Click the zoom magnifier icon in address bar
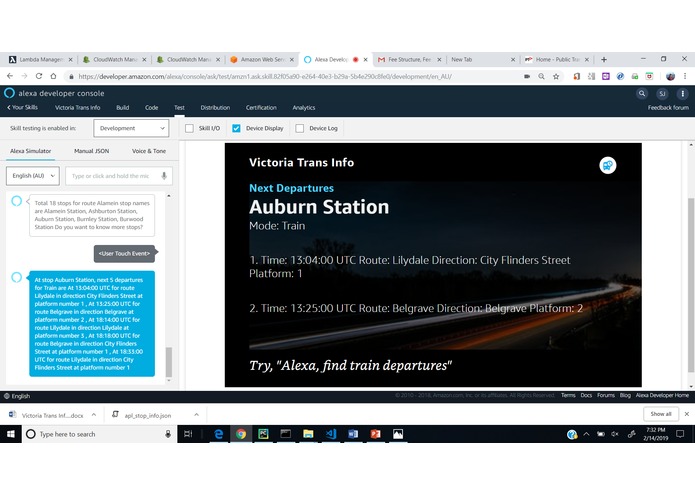Image resolution: width=695 pixels, height=494 pixels. 541,76
